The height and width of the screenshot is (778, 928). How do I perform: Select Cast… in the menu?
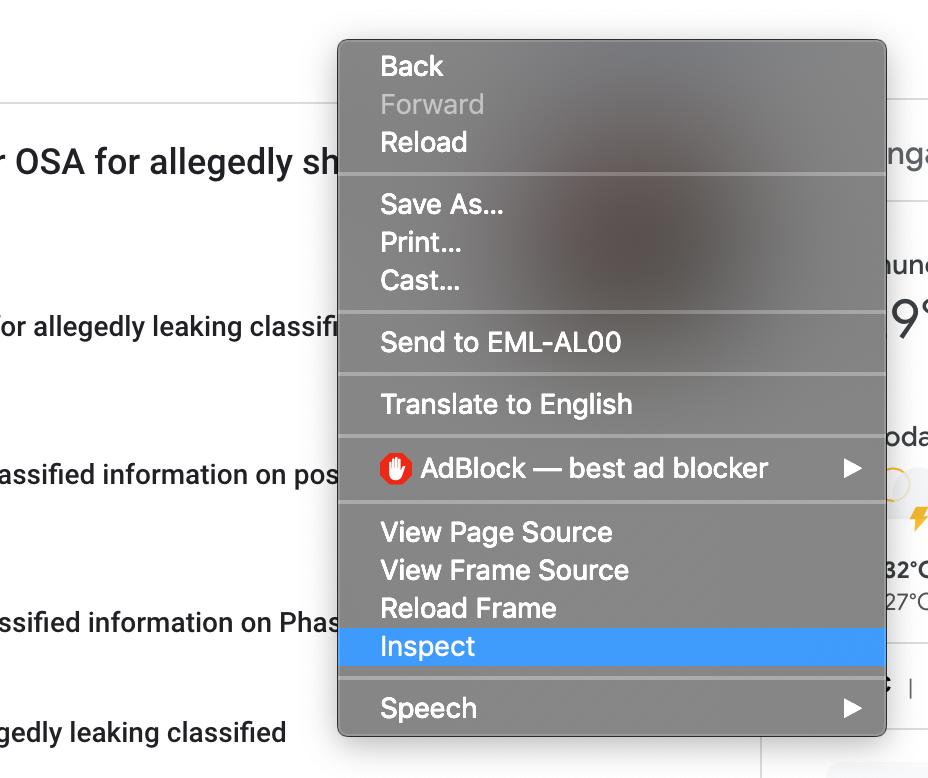(420, 281)
